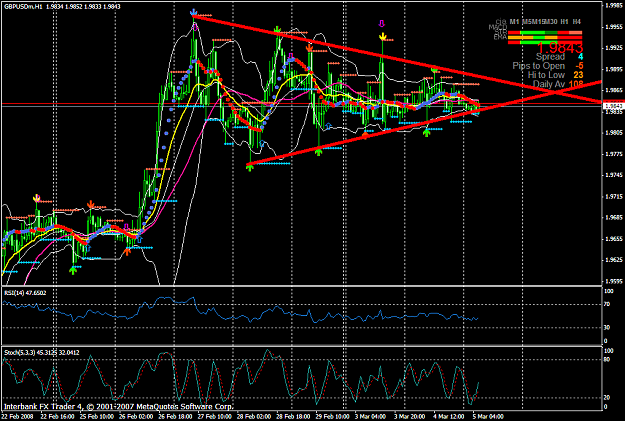625x421 pixels.
Task: Click the 25 Feb 10:00 time axis label
Action: coord(96,416)
